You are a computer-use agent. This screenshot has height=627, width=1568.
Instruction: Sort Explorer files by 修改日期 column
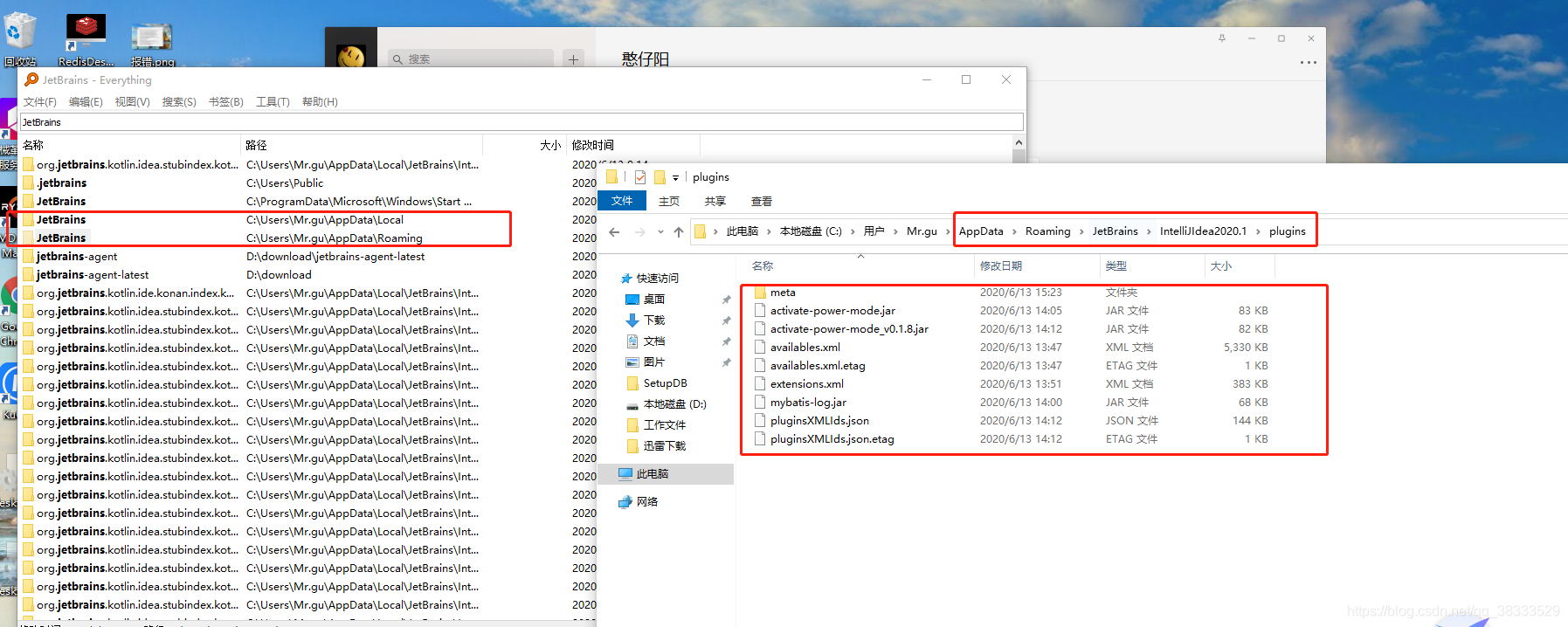(1037, 266)
